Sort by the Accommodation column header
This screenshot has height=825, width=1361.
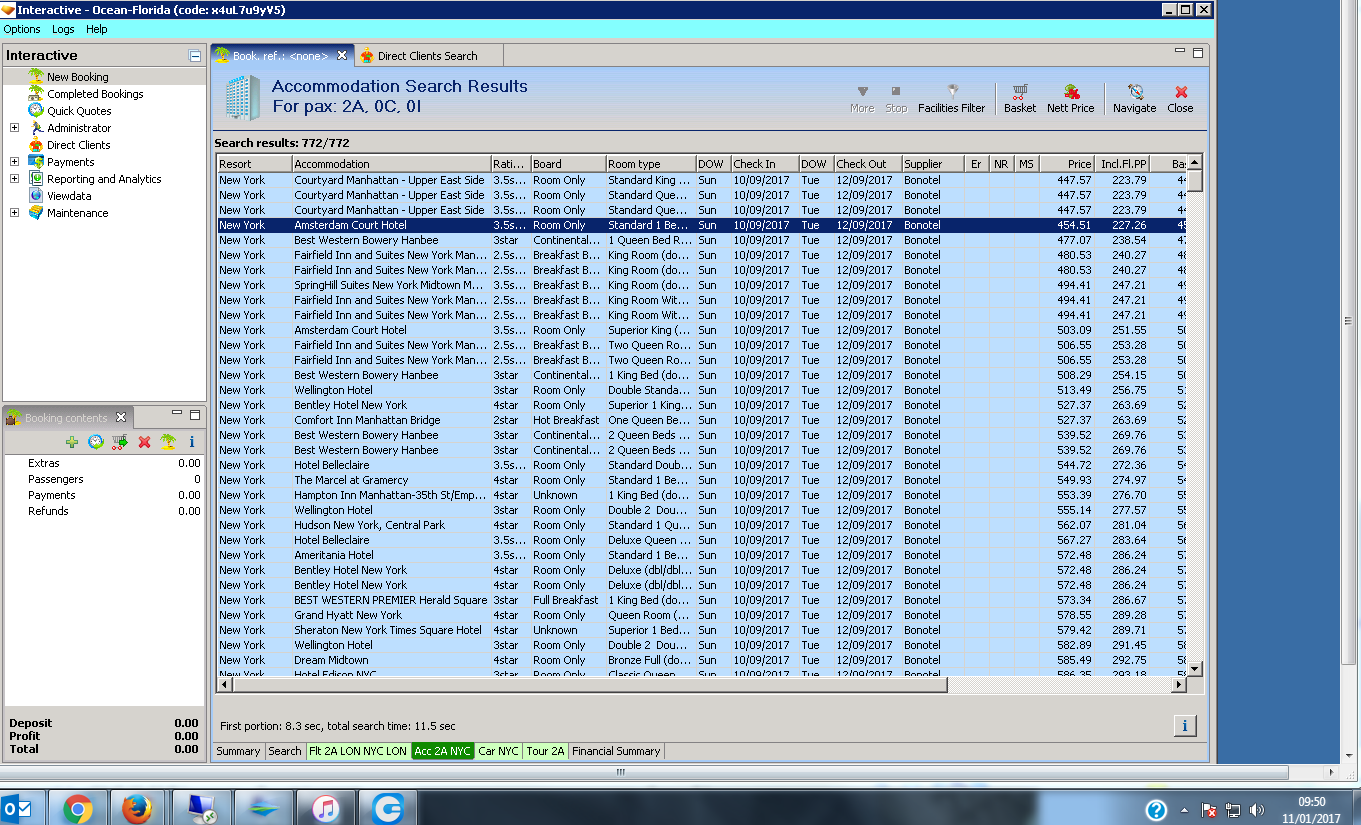[391, 164]
